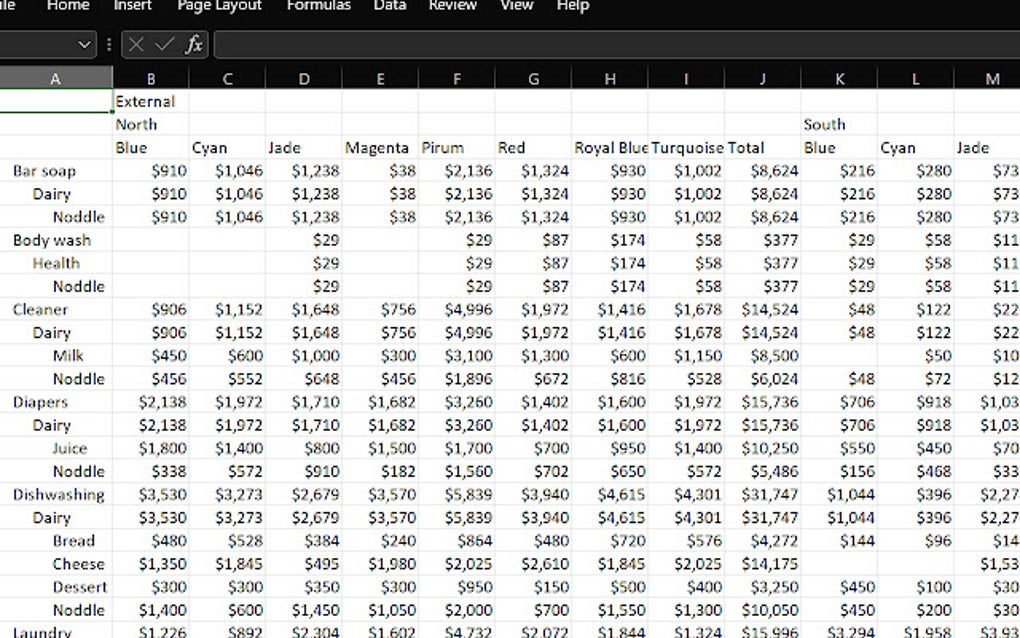The width and height of the screenshot is (1020, 638).
Task: Select column header B
Action: pyautogui.click(x=151, y=78)
